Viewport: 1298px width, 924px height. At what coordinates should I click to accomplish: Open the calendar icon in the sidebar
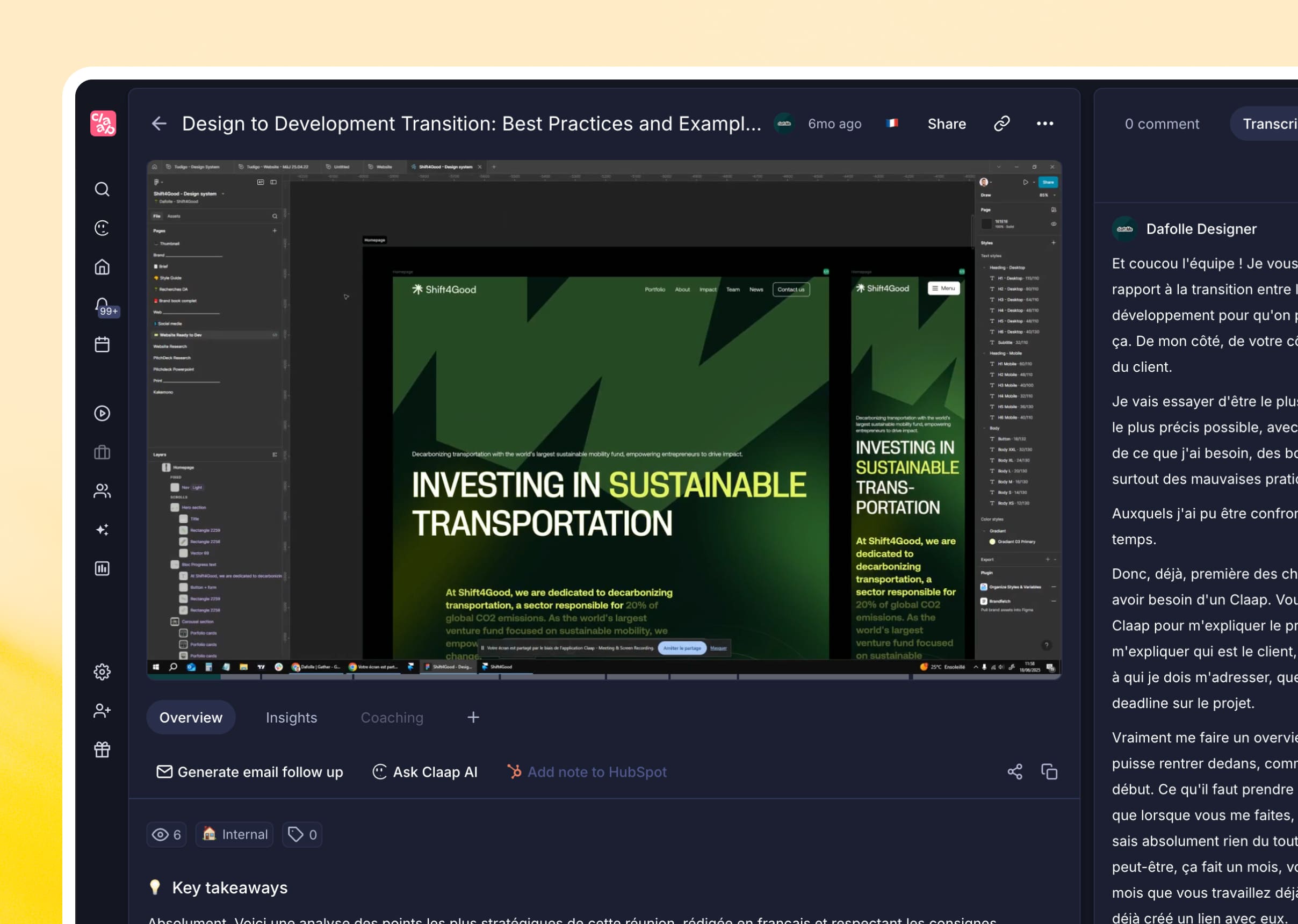tap(102, 344)
